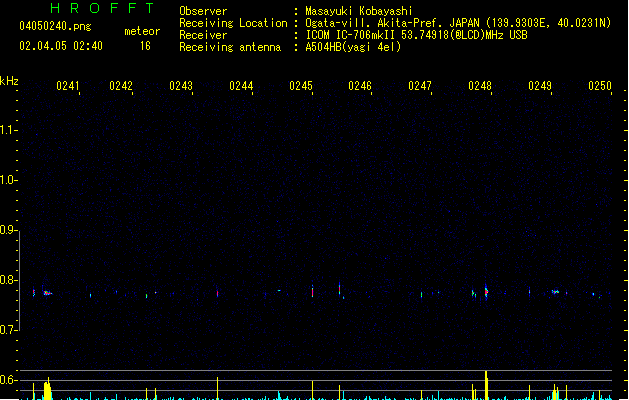This screenshot has height=400, width=629.
Task: Click the meteor label
Action: (142, 31)
